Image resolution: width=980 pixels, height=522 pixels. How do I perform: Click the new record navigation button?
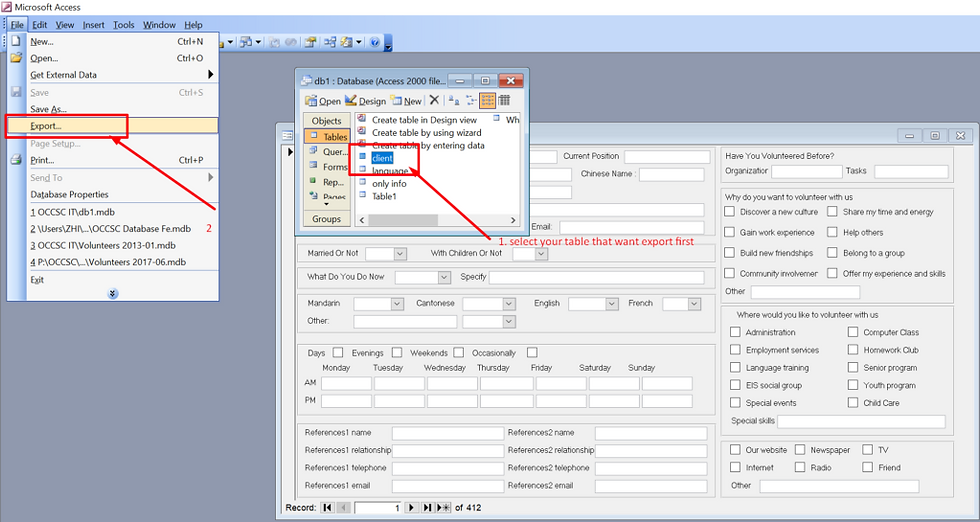tap(443, 508)
